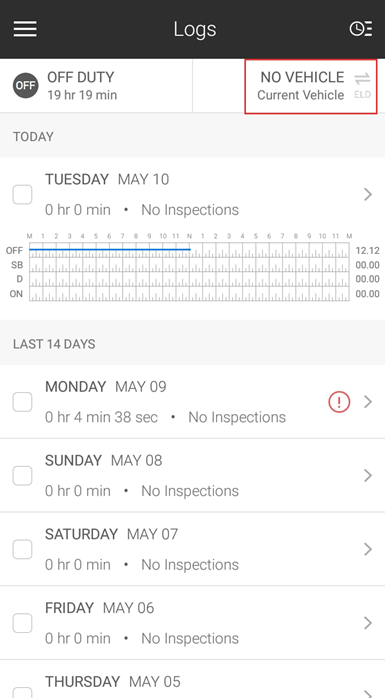Viewport: 385px width, 698px height.
Task: Open Monday May 09 log via chevron
Action: [368, 402]
